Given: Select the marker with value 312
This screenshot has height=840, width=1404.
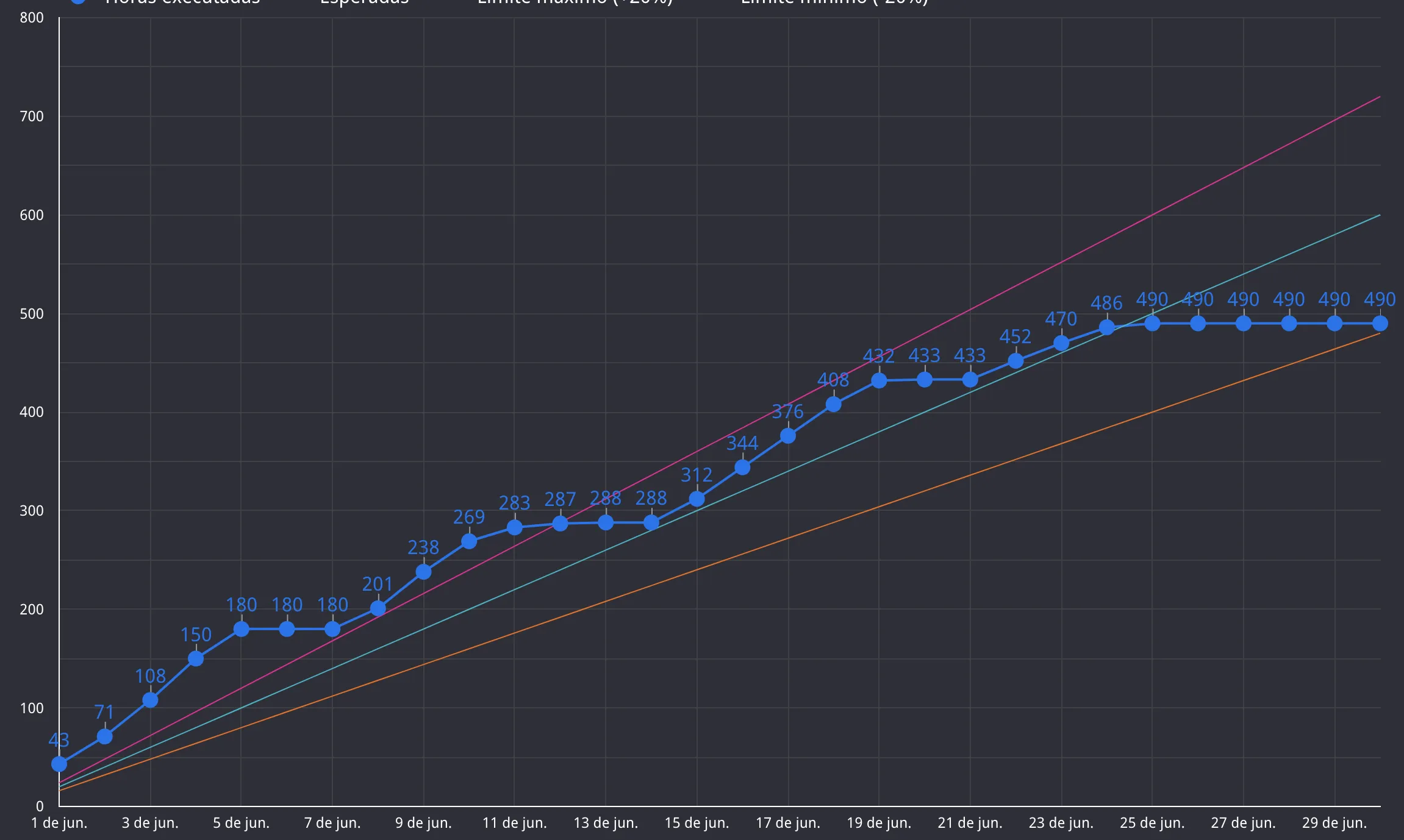Looking at the screenshot, I should point(697,499).
